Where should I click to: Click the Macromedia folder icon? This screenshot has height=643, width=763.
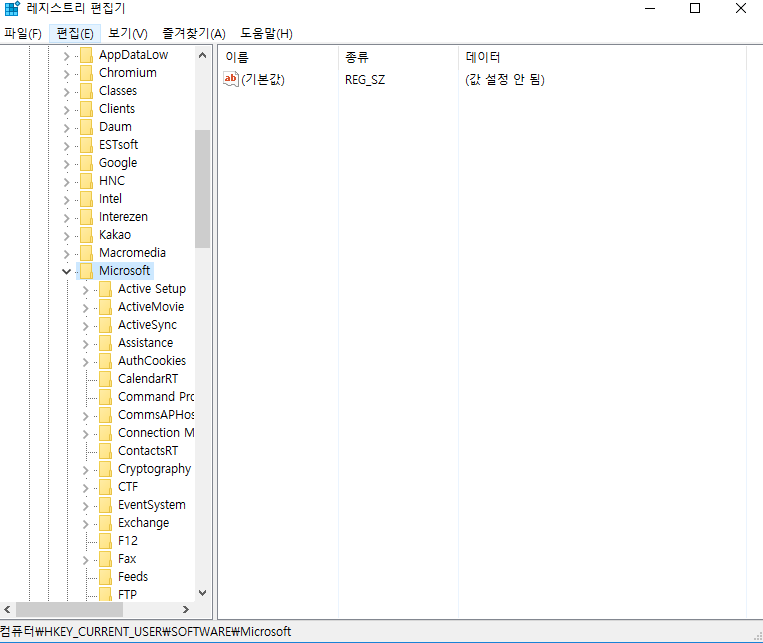click(86, 253)
